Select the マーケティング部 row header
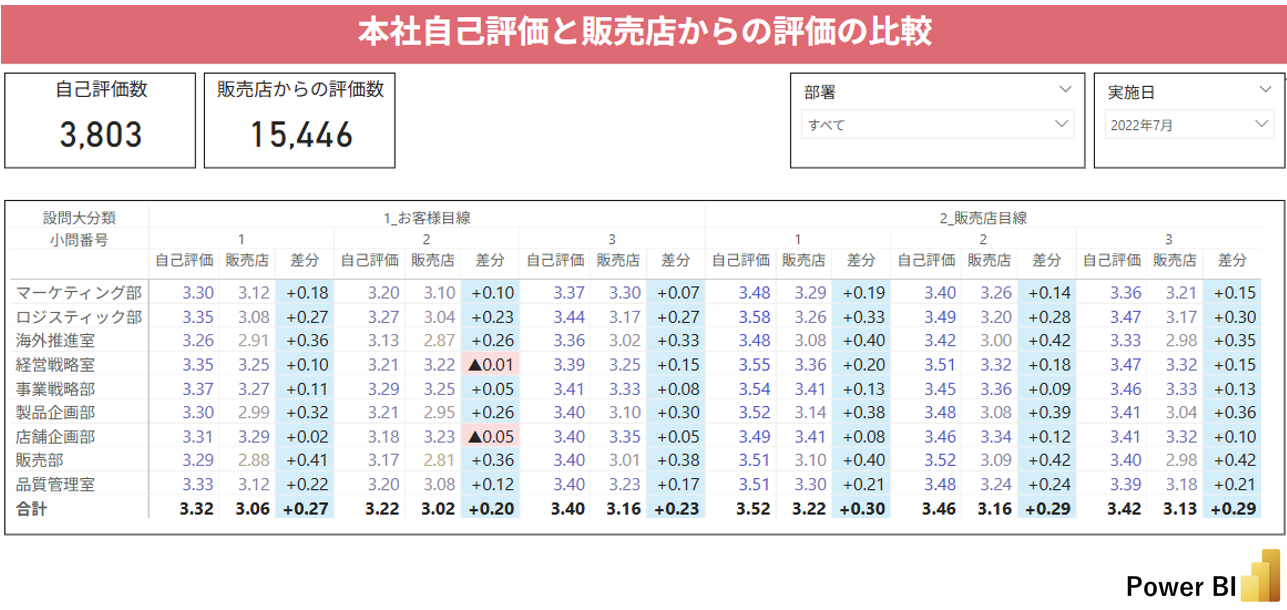The image size is (1287, 610). coord(79,293)
